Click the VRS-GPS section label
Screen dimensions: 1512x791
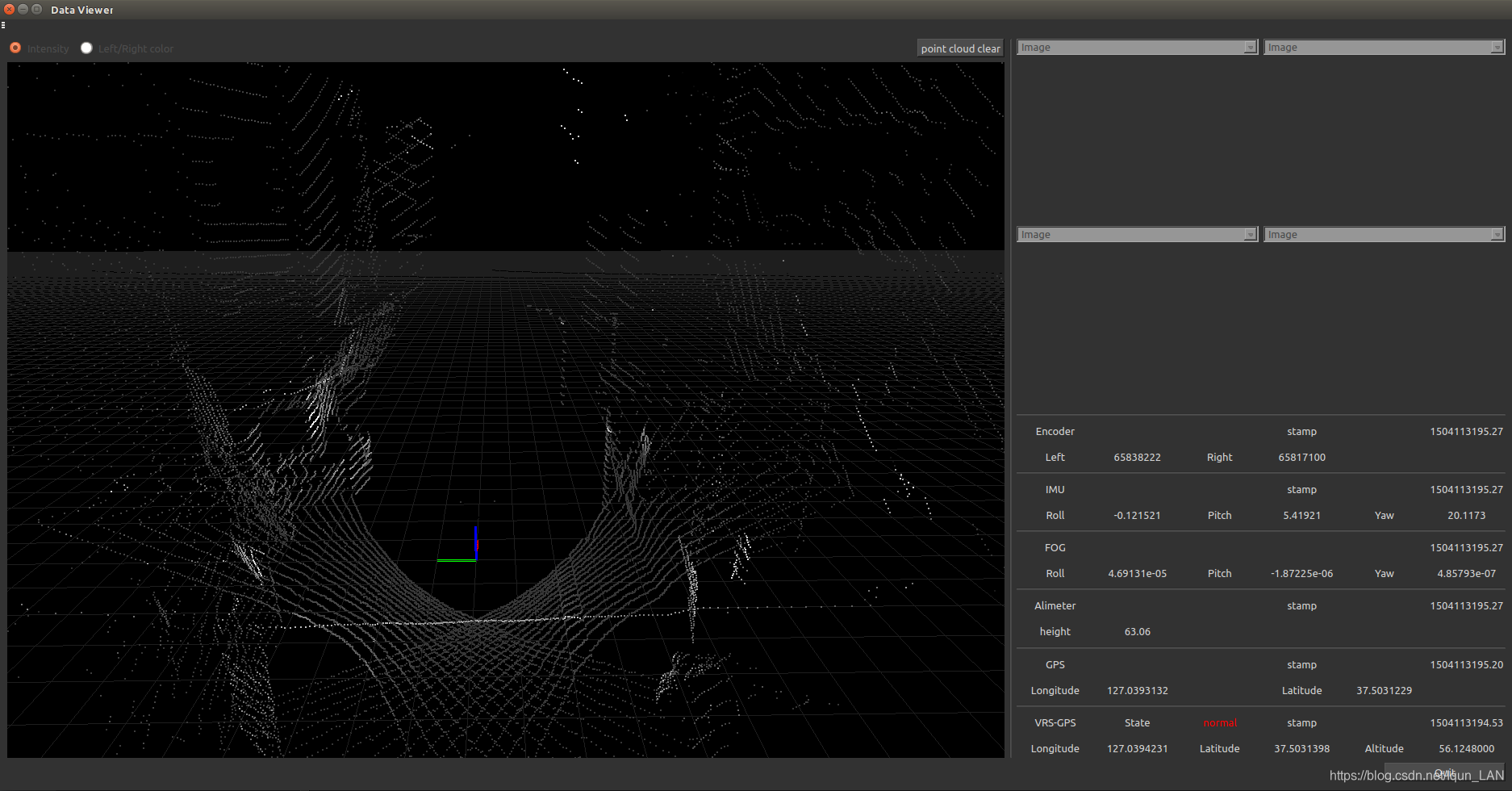[x=1055, y=723]
